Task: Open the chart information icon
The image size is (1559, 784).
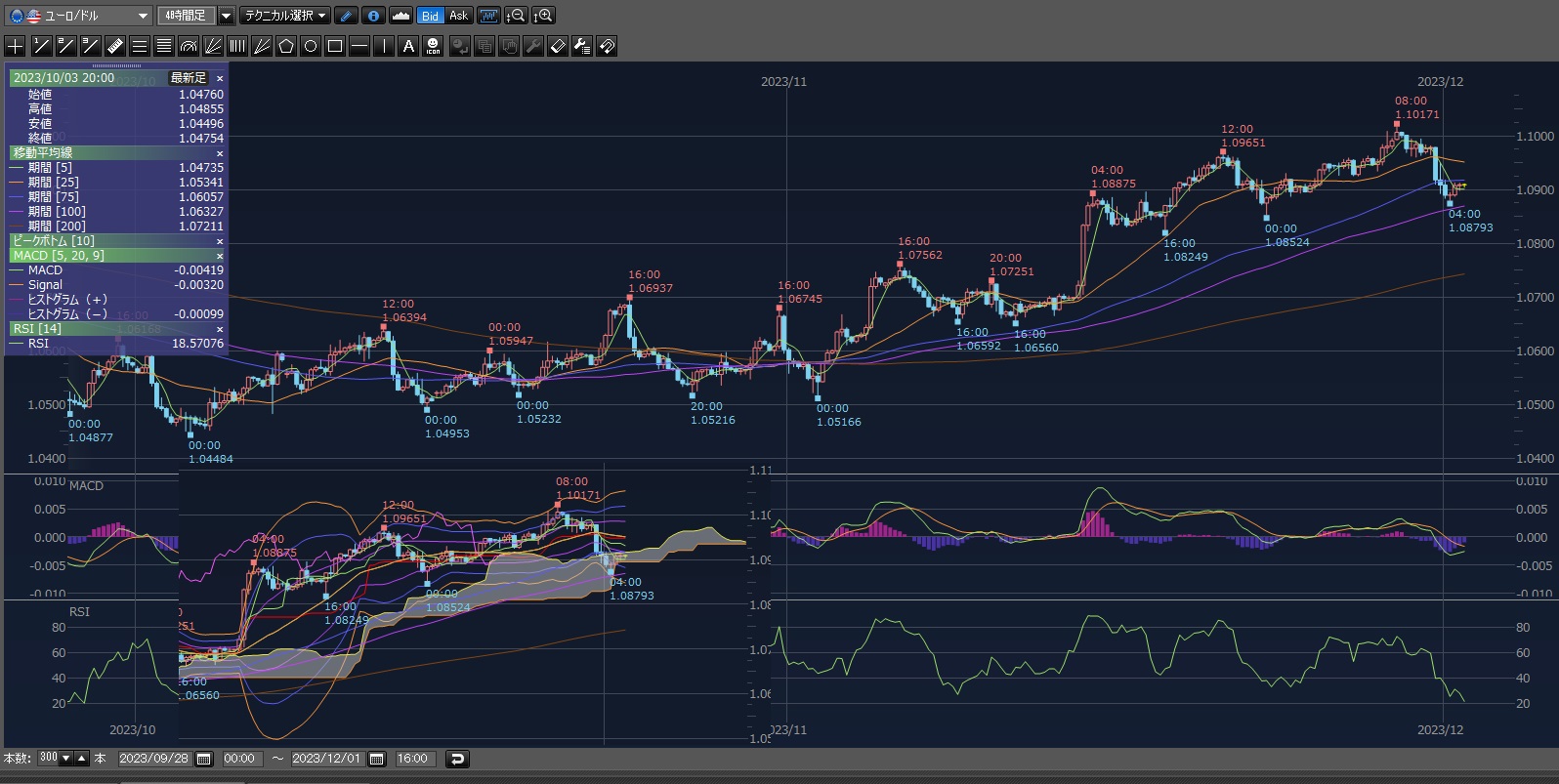Action: point(373,16)
